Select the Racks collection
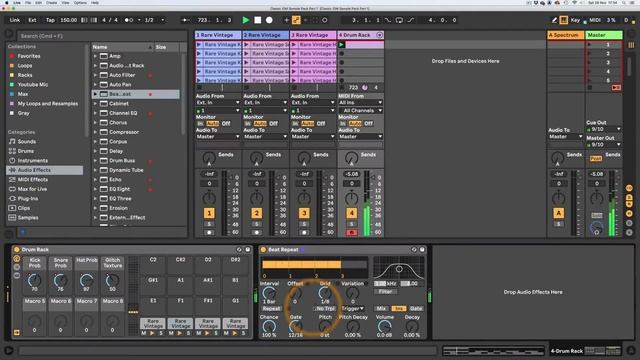This screenshot has height=360, width=640. 24,75
